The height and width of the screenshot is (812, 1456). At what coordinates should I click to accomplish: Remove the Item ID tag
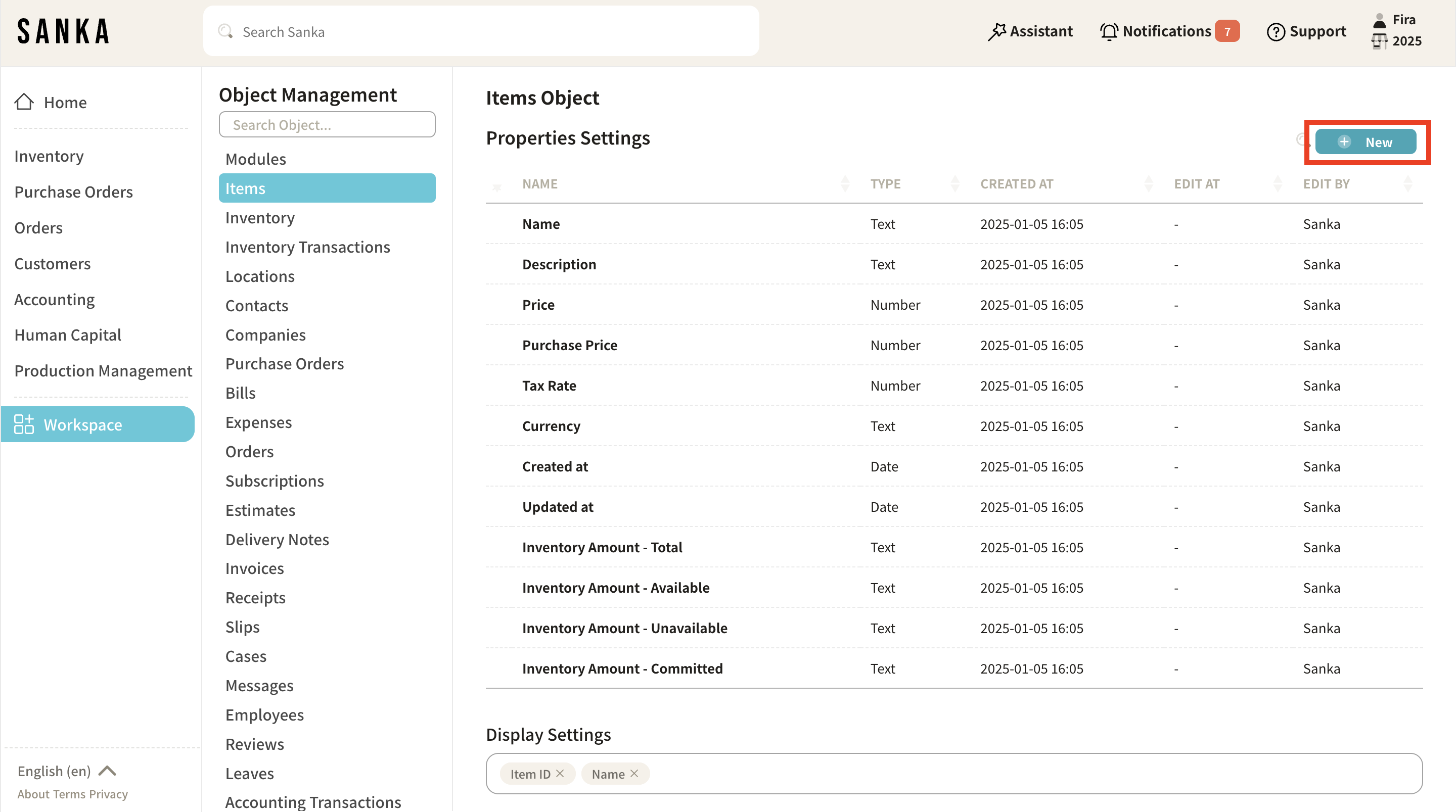coord(560,773)
